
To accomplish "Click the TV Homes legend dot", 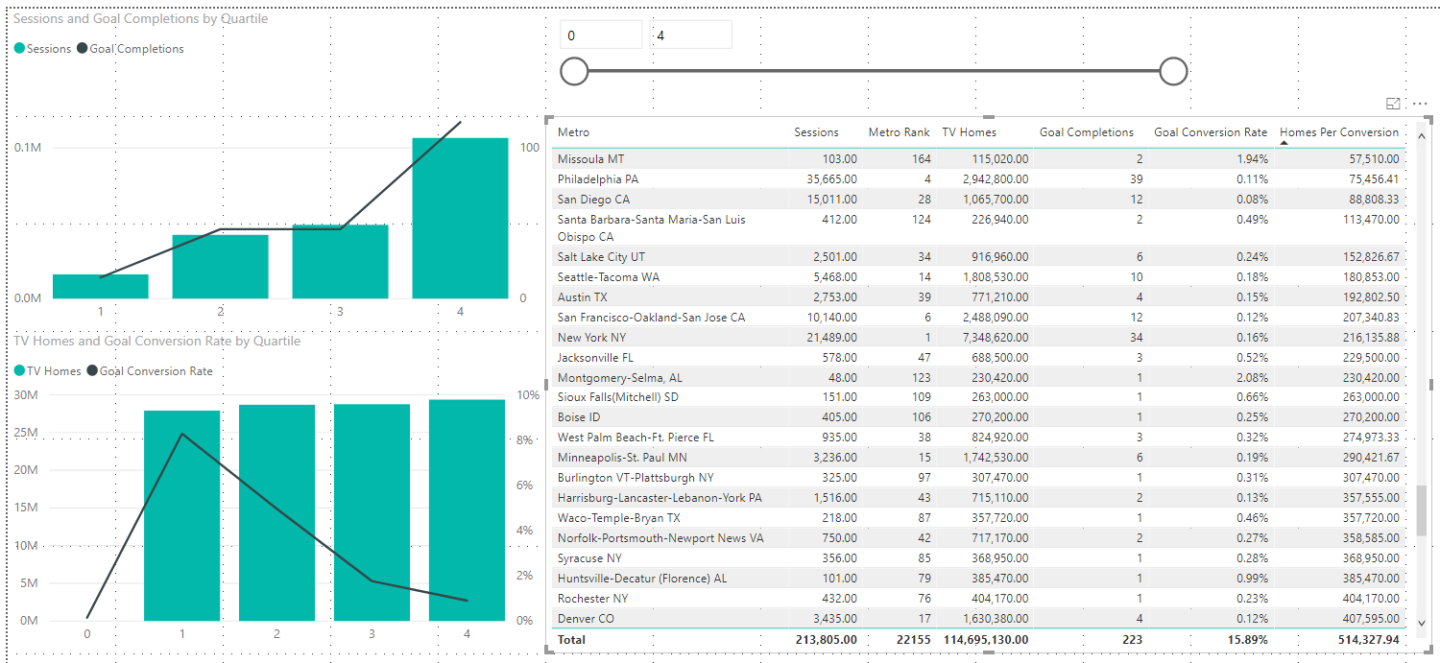I will [20, 371].
